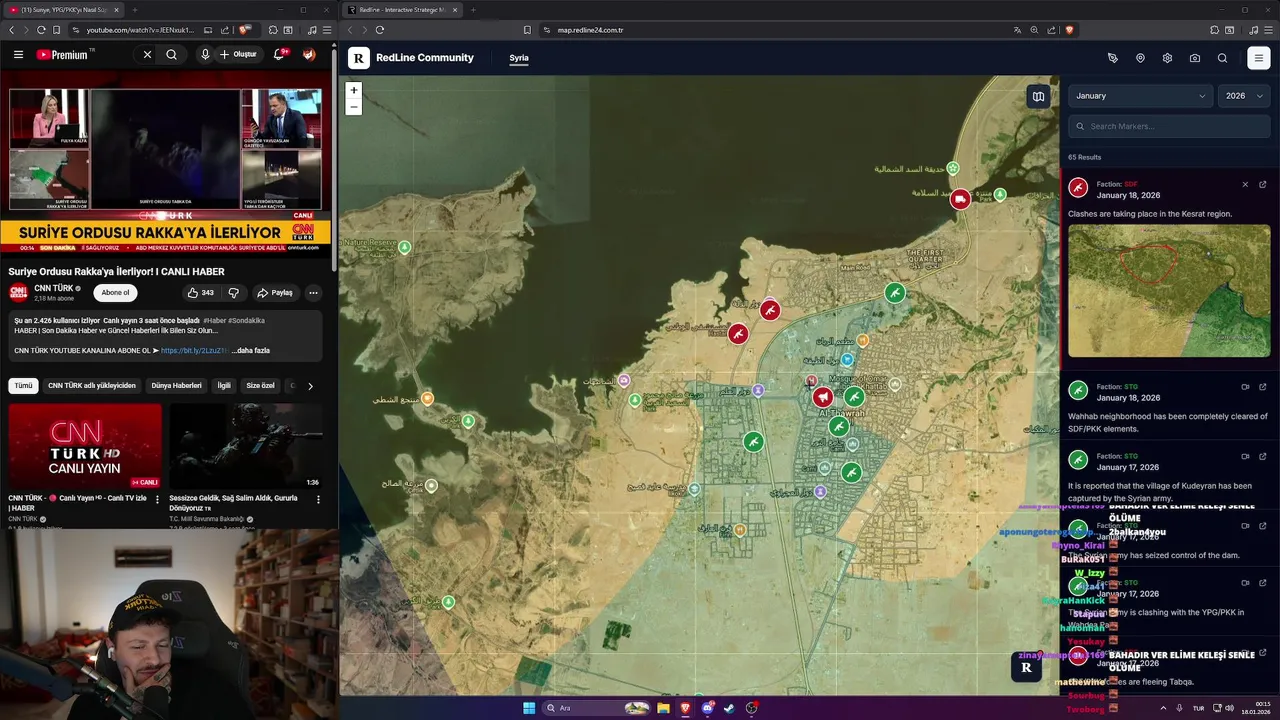Select the Syria tab in RedLine header

519,58
